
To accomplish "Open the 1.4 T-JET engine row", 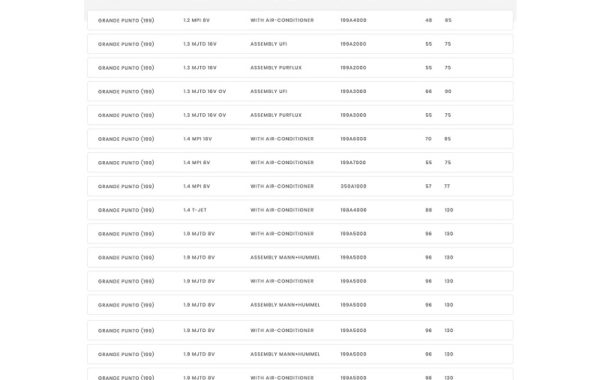I will (300, 210).
